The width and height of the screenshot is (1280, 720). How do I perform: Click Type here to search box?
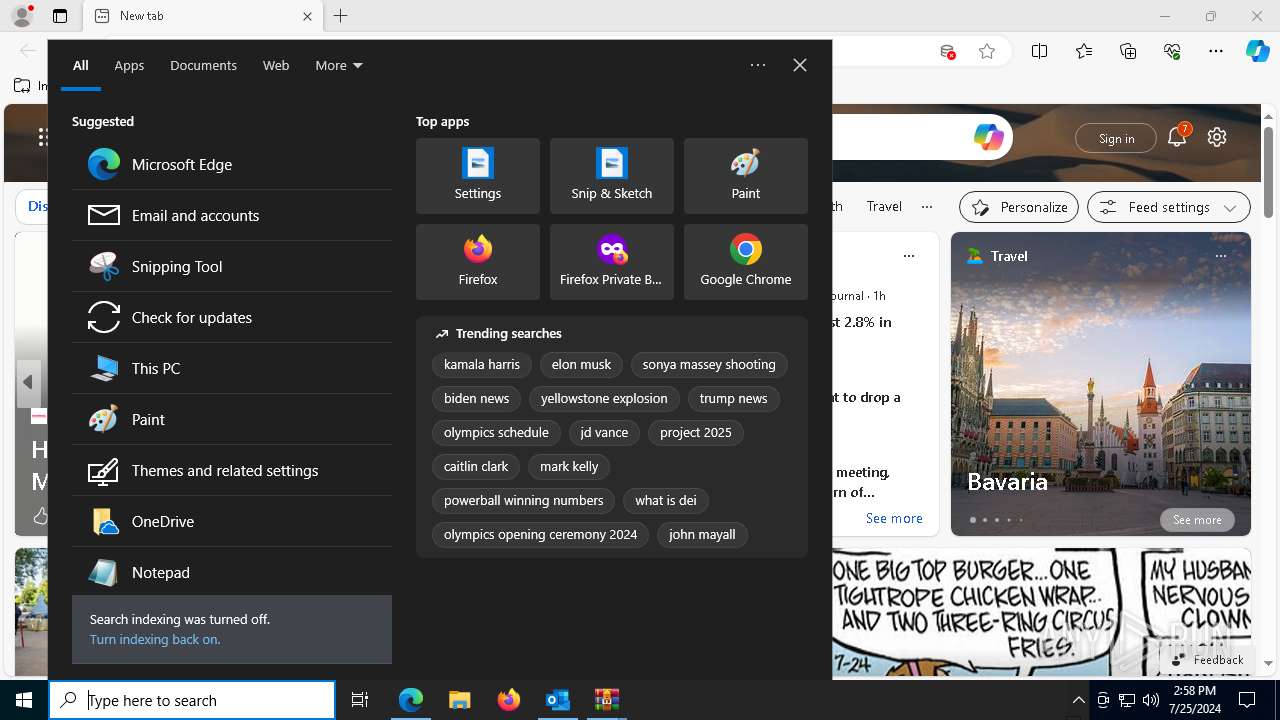point(192,700)
